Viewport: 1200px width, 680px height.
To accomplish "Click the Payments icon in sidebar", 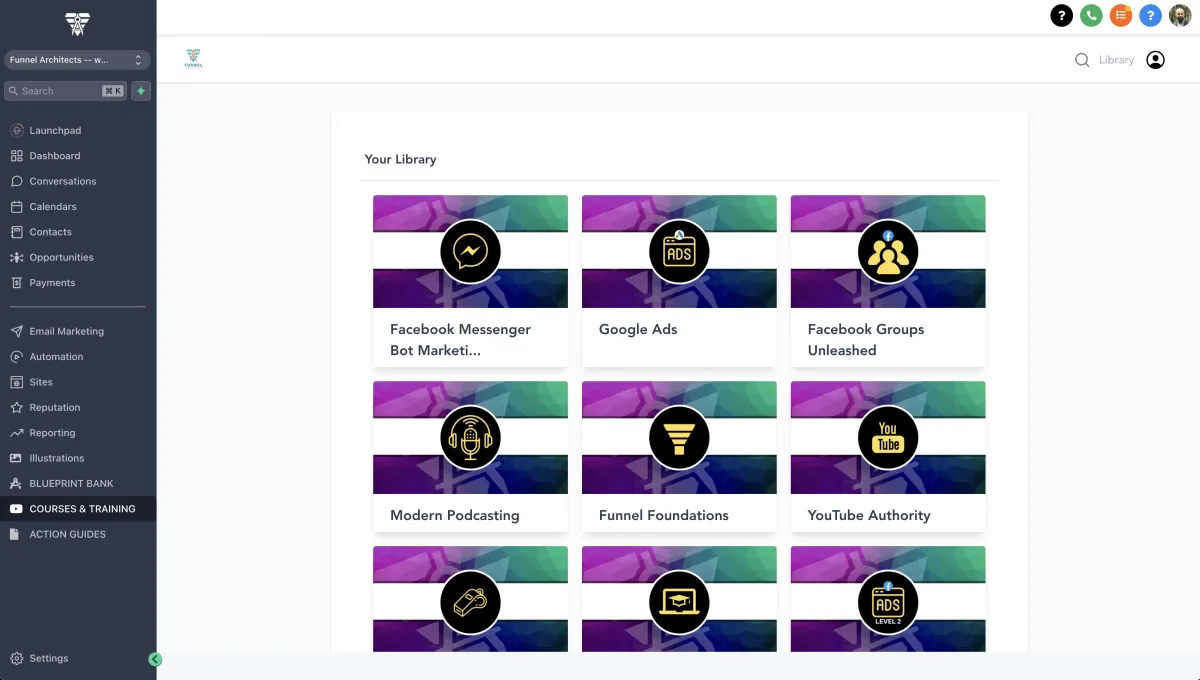I will coord(16,283).
